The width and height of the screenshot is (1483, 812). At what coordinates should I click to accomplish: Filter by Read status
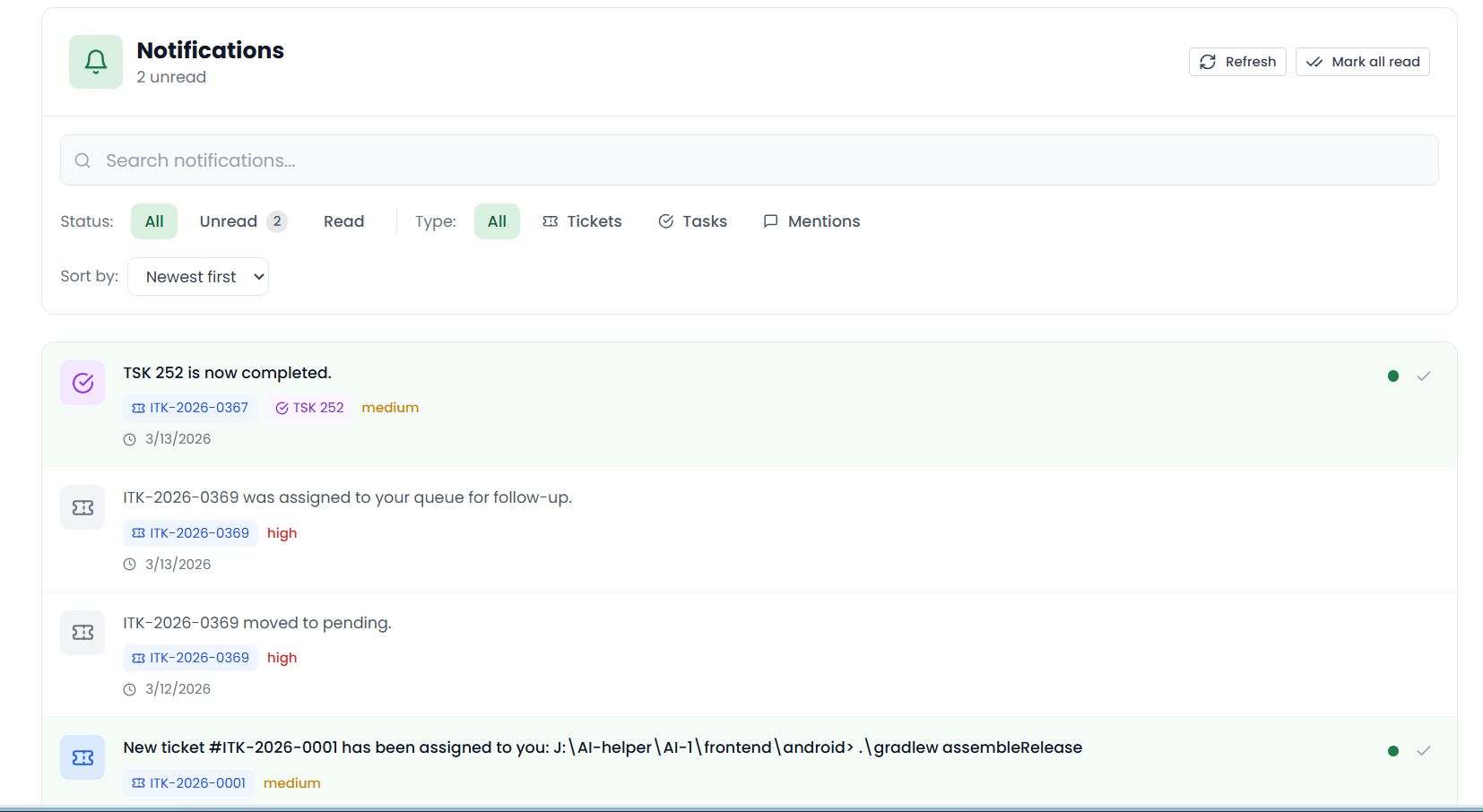pyautogui.click(x=343, y=221)
